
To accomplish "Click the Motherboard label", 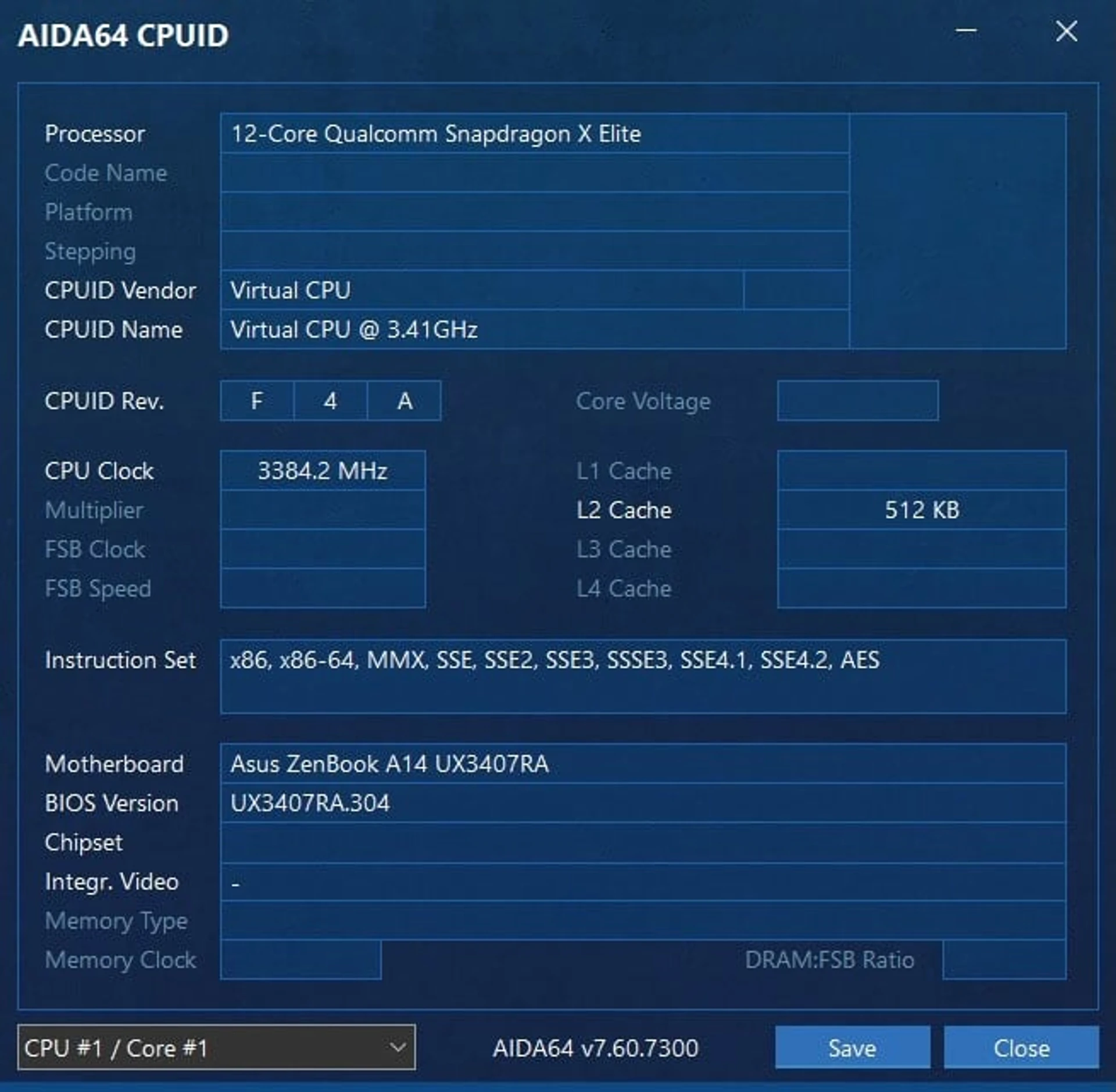I will [114, 764].
